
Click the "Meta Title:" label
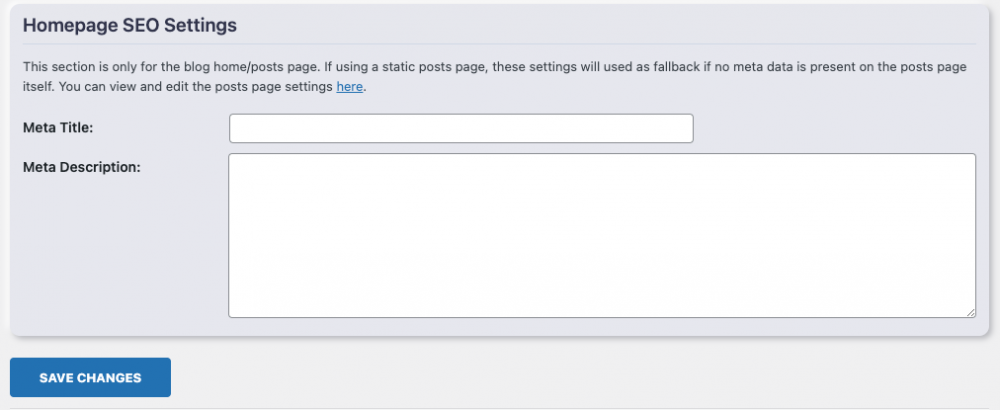(x=57, y=127)
